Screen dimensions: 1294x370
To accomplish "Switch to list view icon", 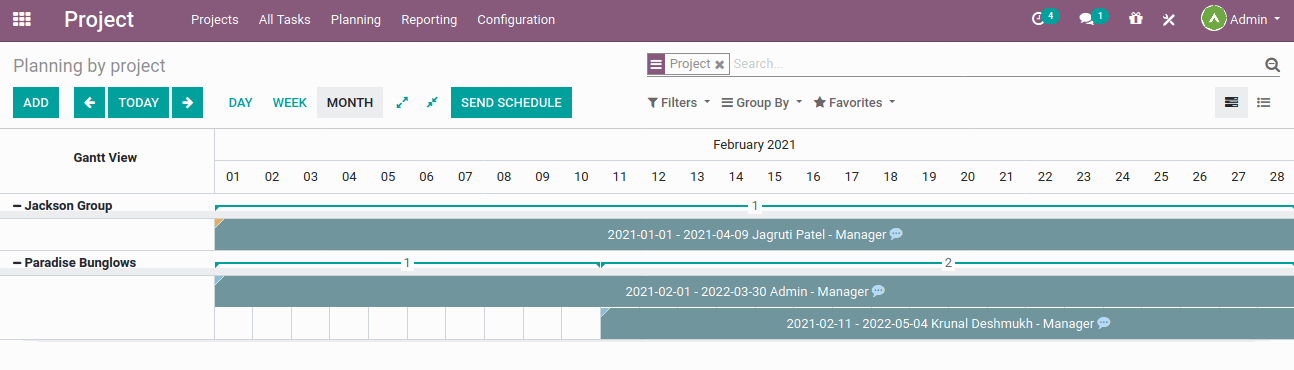I will coord(1264,102).
